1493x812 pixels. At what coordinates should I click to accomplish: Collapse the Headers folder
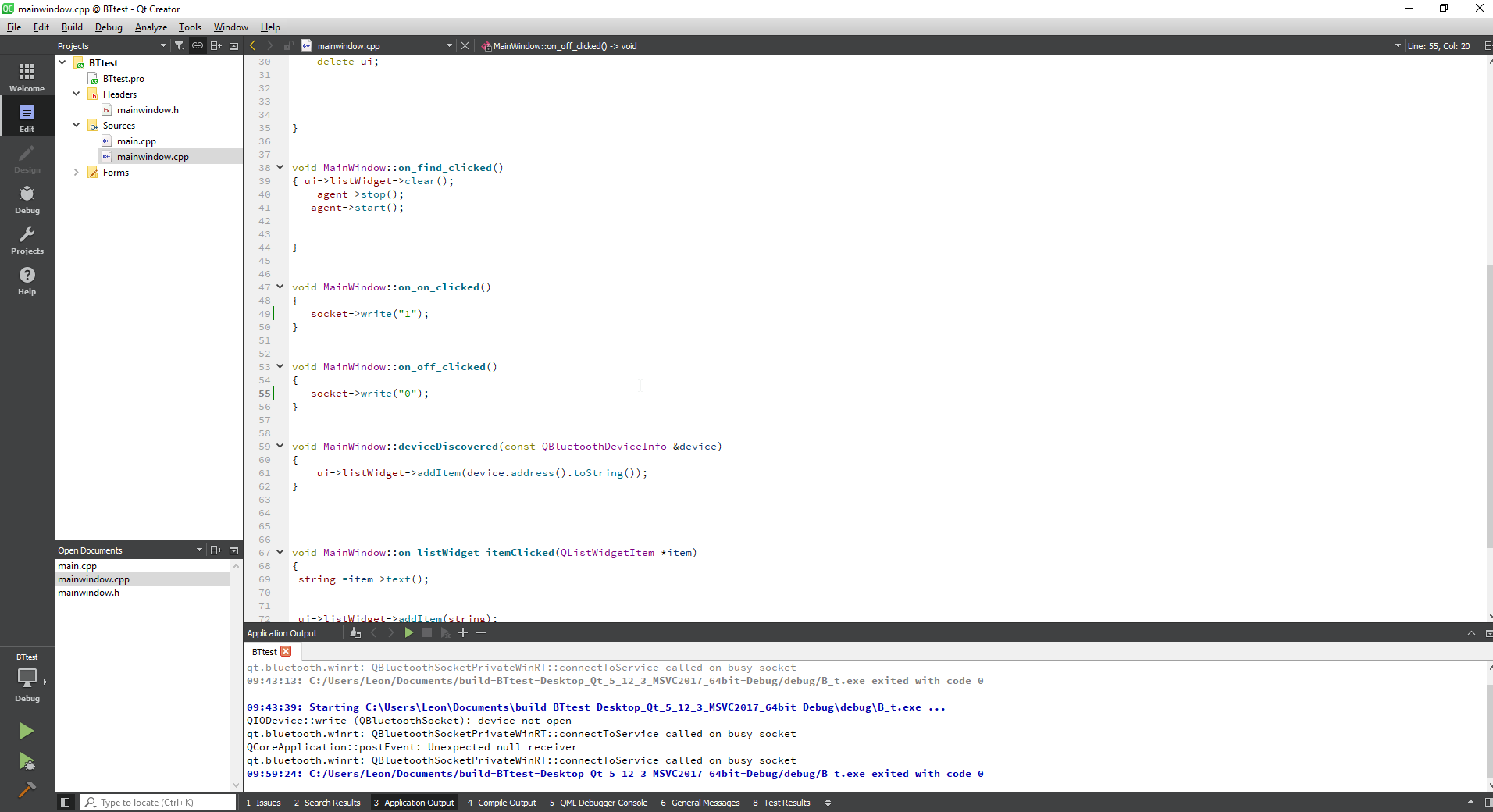tap(77, 94)
